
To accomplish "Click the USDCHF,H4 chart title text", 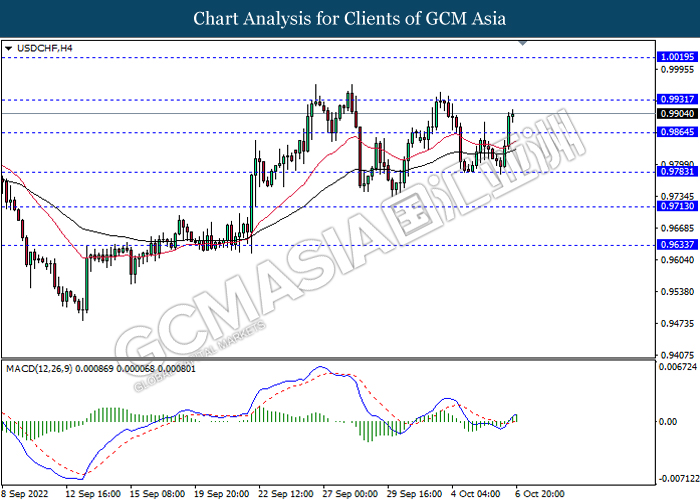I will (x=44, y=48).
